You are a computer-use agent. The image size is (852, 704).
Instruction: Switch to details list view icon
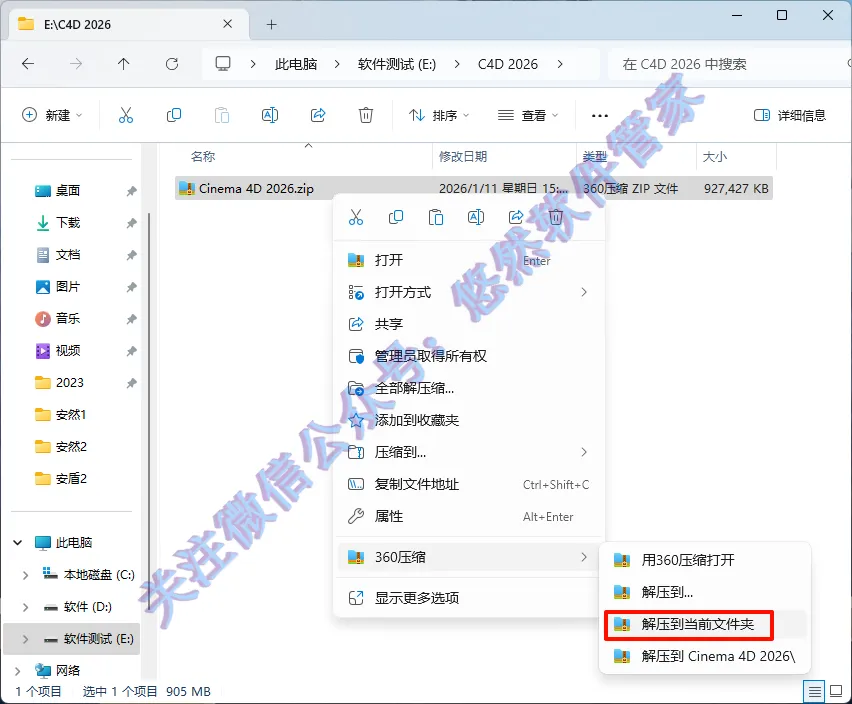pyautogui.click(x=814, y=692)
